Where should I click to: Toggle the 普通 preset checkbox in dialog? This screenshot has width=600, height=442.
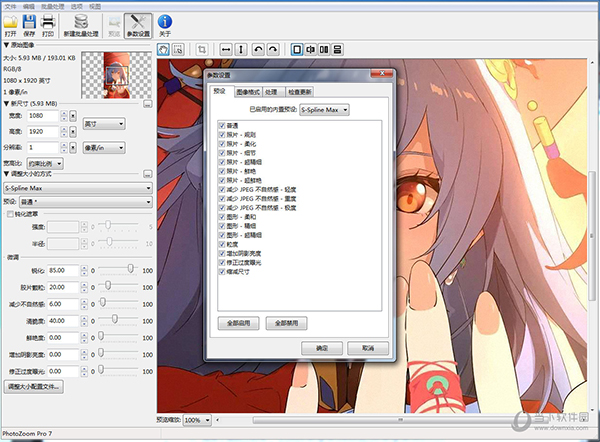click(x=222, y=126)
